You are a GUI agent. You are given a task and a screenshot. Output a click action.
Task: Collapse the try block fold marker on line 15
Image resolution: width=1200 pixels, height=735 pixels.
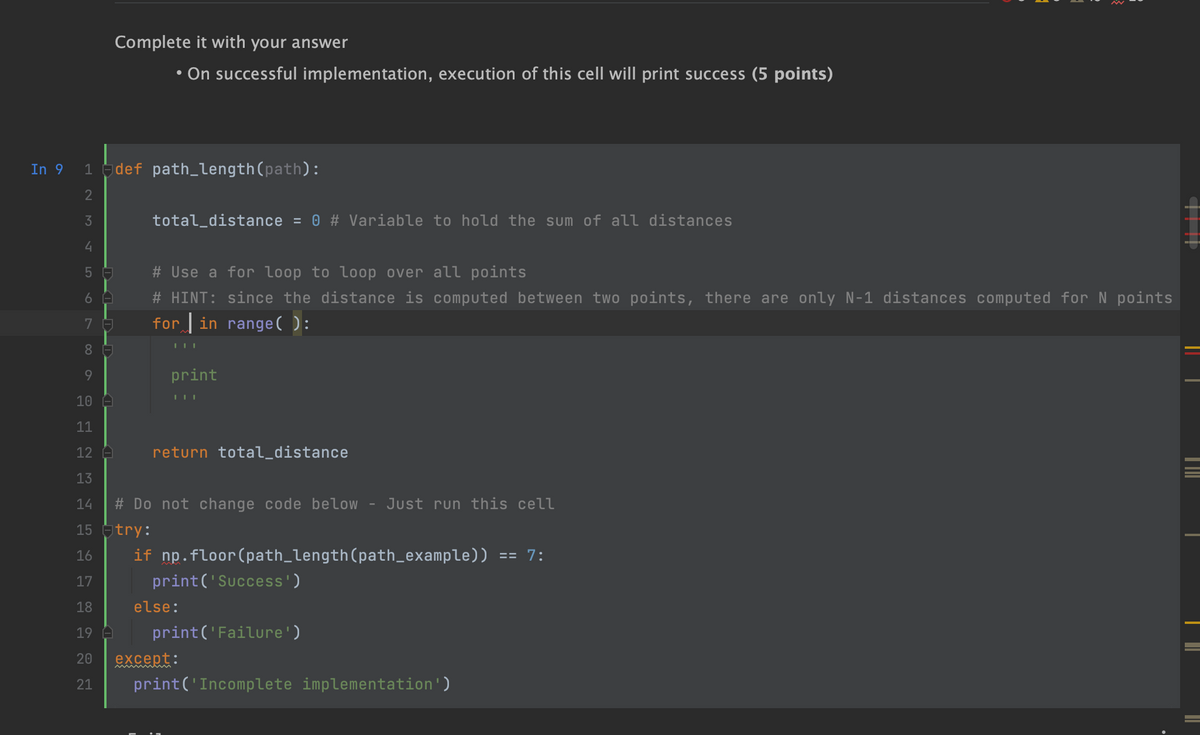pyautogui.click(x=105, y=529)
